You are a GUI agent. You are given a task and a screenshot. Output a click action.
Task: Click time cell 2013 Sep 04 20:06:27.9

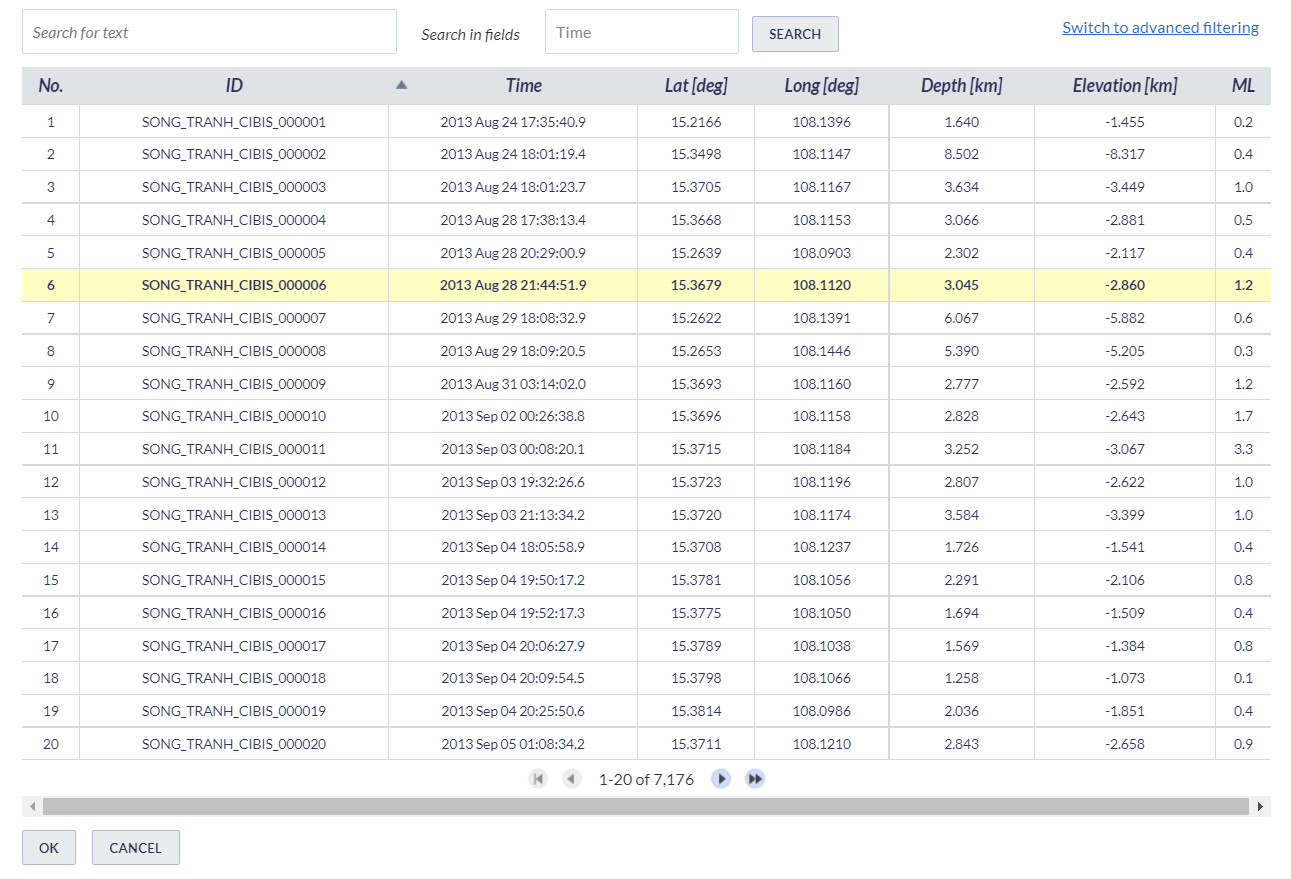click(x=513, y=646)
